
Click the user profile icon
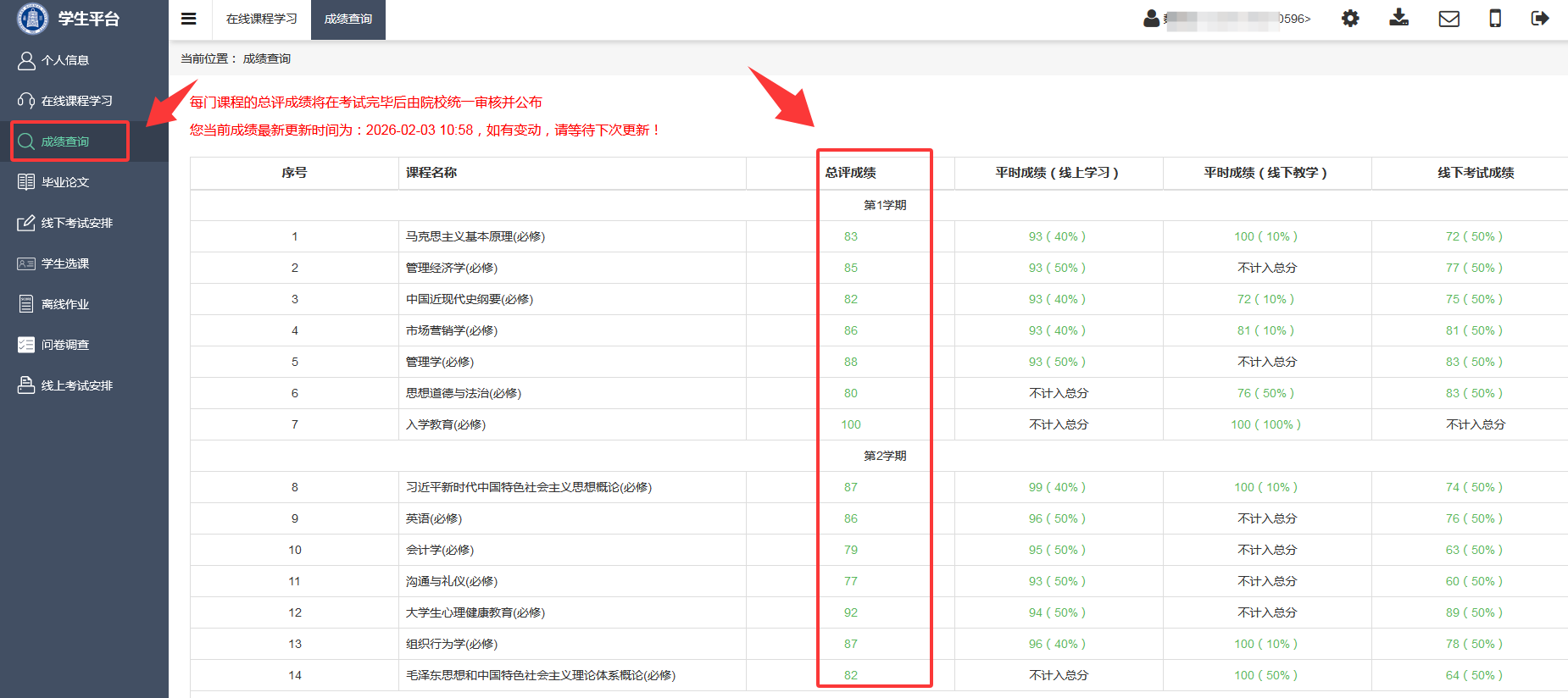(x=1151, y=19)
